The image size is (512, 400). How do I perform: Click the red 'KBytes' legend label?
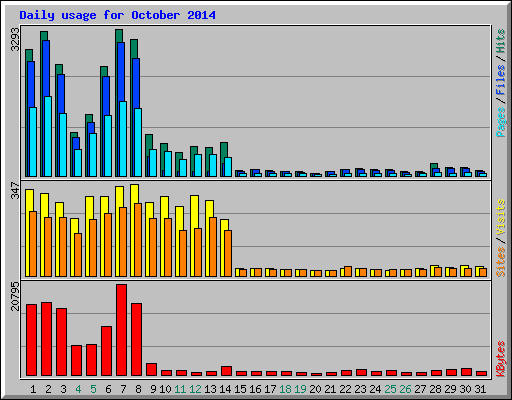(x=500, y=359)
